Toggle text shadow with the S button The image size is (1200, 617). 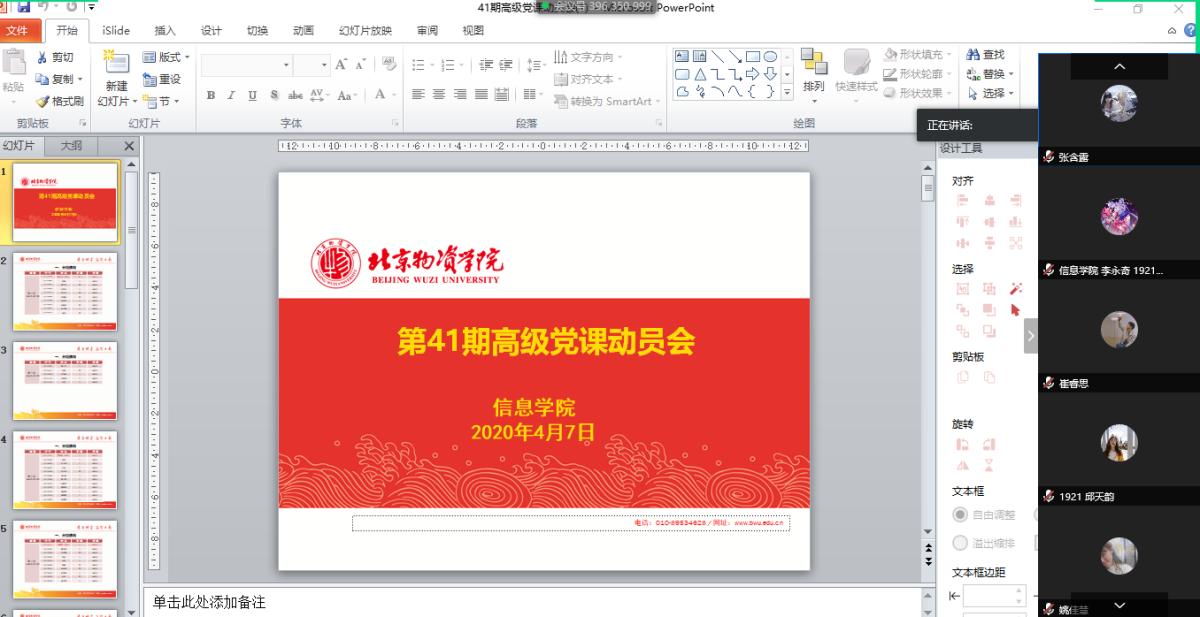pos(273,95)
